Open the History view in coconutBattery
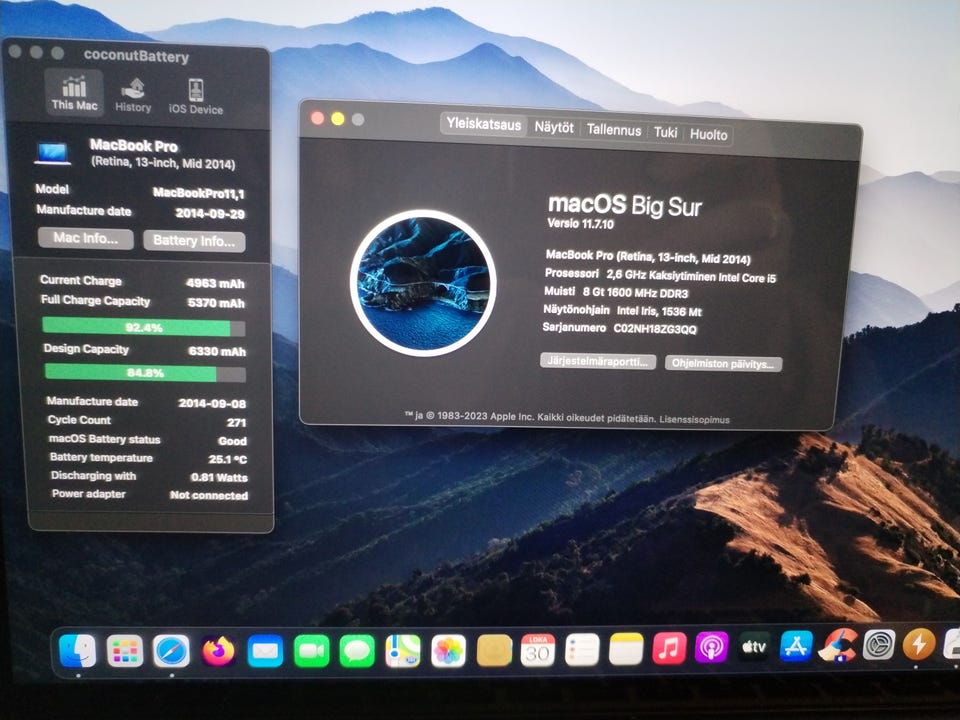The width and height of the screenshot is (960, 720). pyautogui.click(x=133, y=95)
